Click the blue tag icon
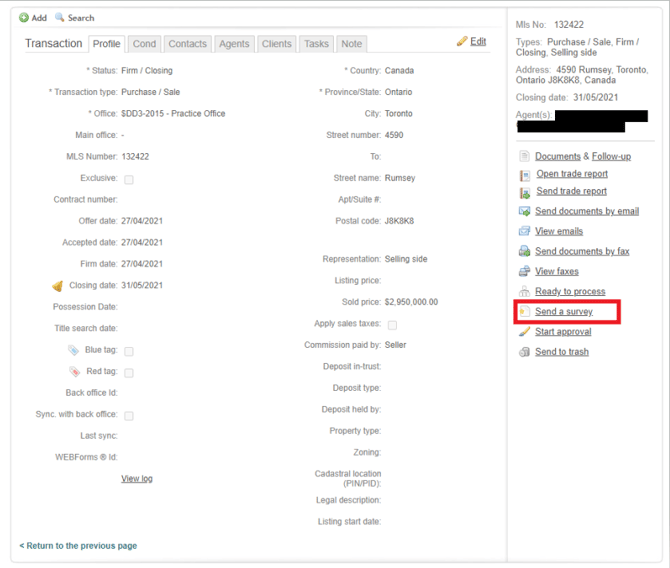Image resolution: width=670 pixels, height=568 pixels. coord(73,350)
